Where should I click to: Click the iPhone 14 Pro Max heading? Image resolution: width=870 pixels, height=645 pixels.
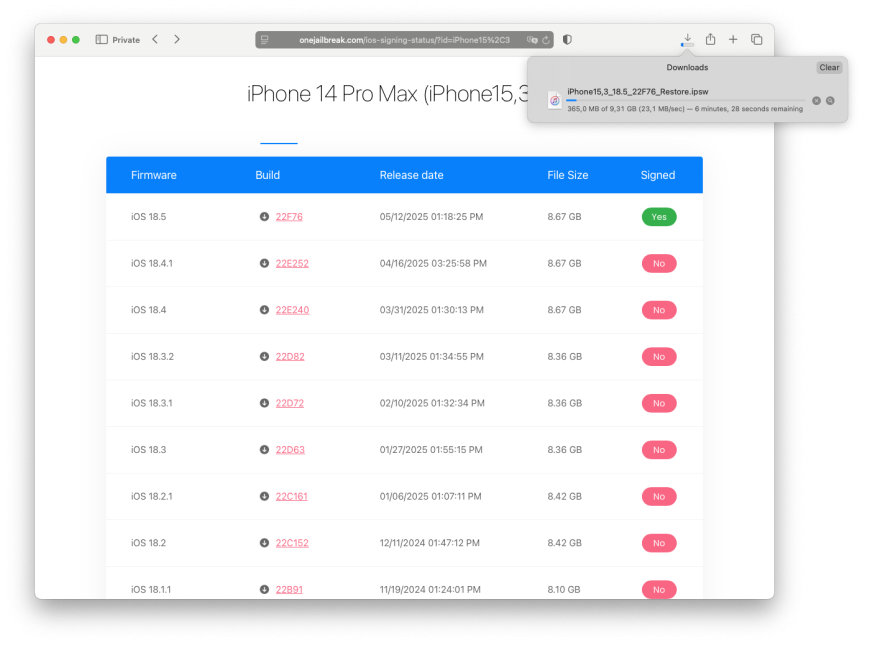pyautogui.click(x=387, y=93)
